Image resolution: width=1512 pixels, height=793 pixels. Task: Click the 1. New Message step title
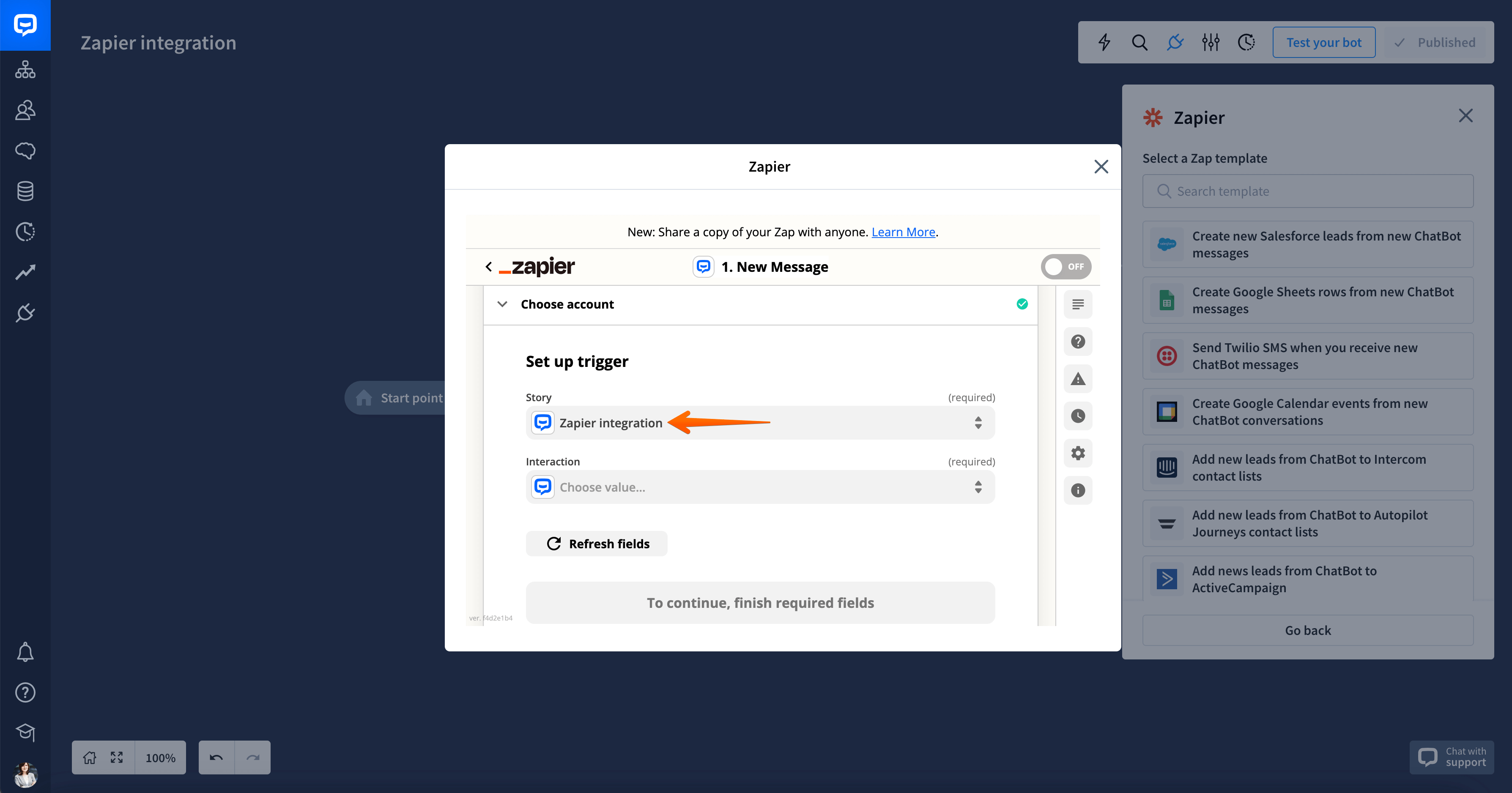774,267
